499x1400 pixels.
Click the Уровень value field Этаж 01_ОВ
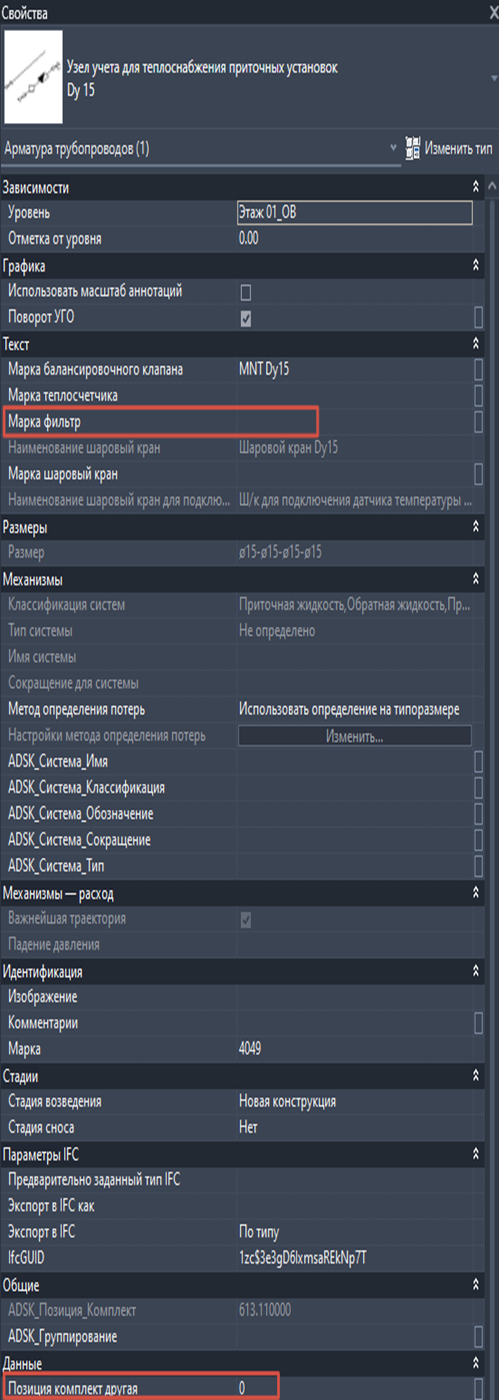(354, 213)
